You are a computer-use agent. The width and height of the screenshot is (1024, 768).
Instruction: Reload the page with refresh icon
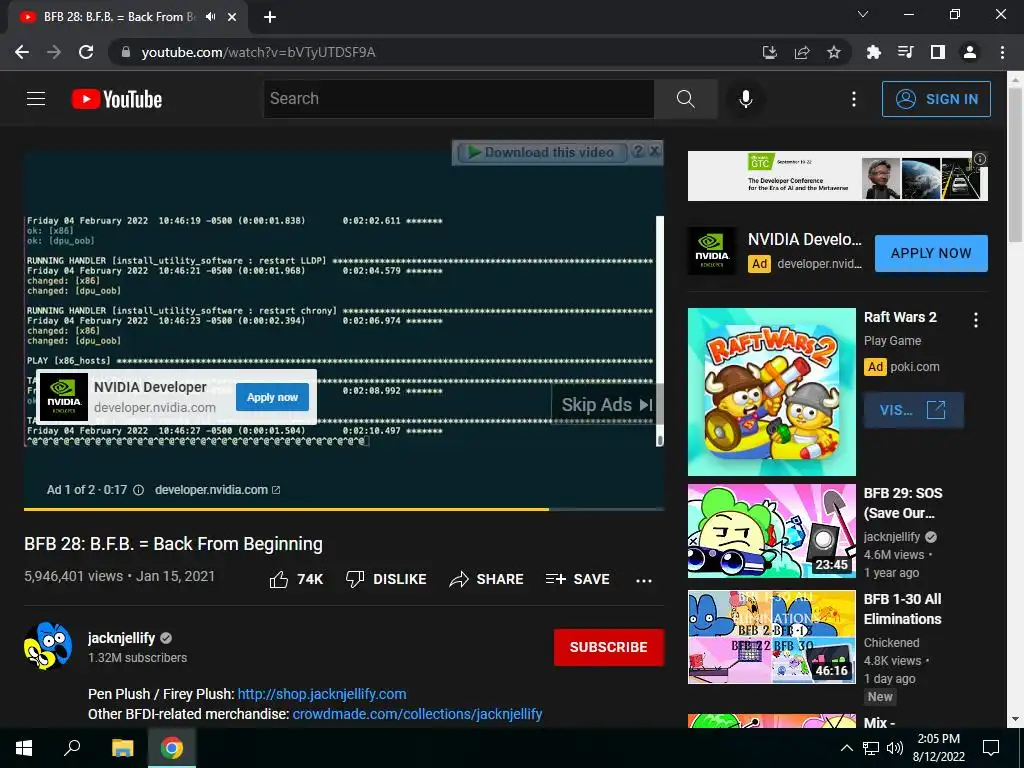click(x=86, y=52)
